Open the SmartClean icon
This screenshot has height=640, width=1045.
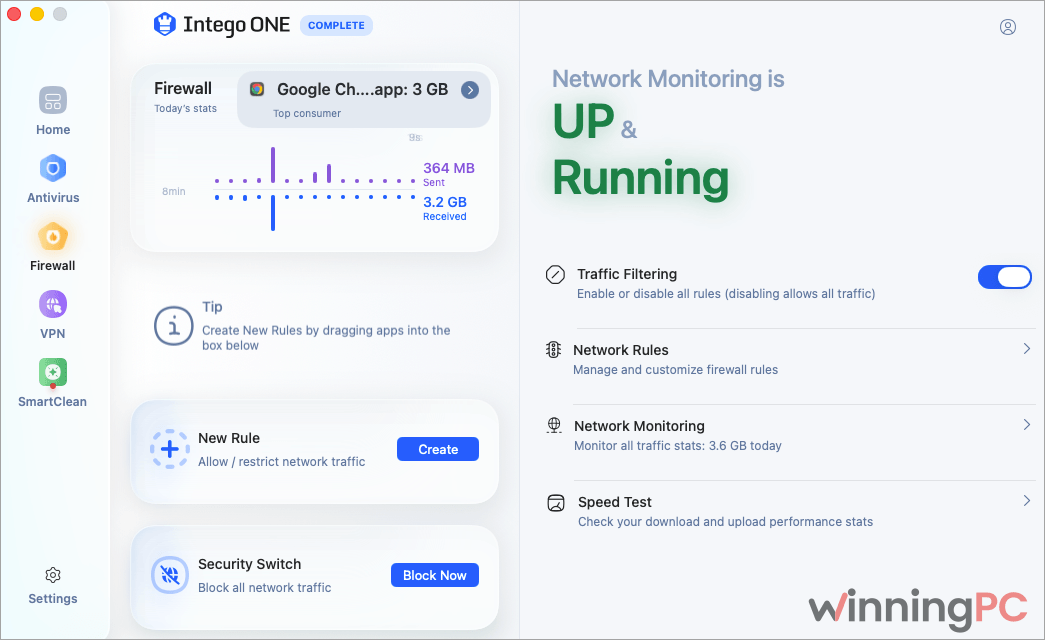[53, 373]
